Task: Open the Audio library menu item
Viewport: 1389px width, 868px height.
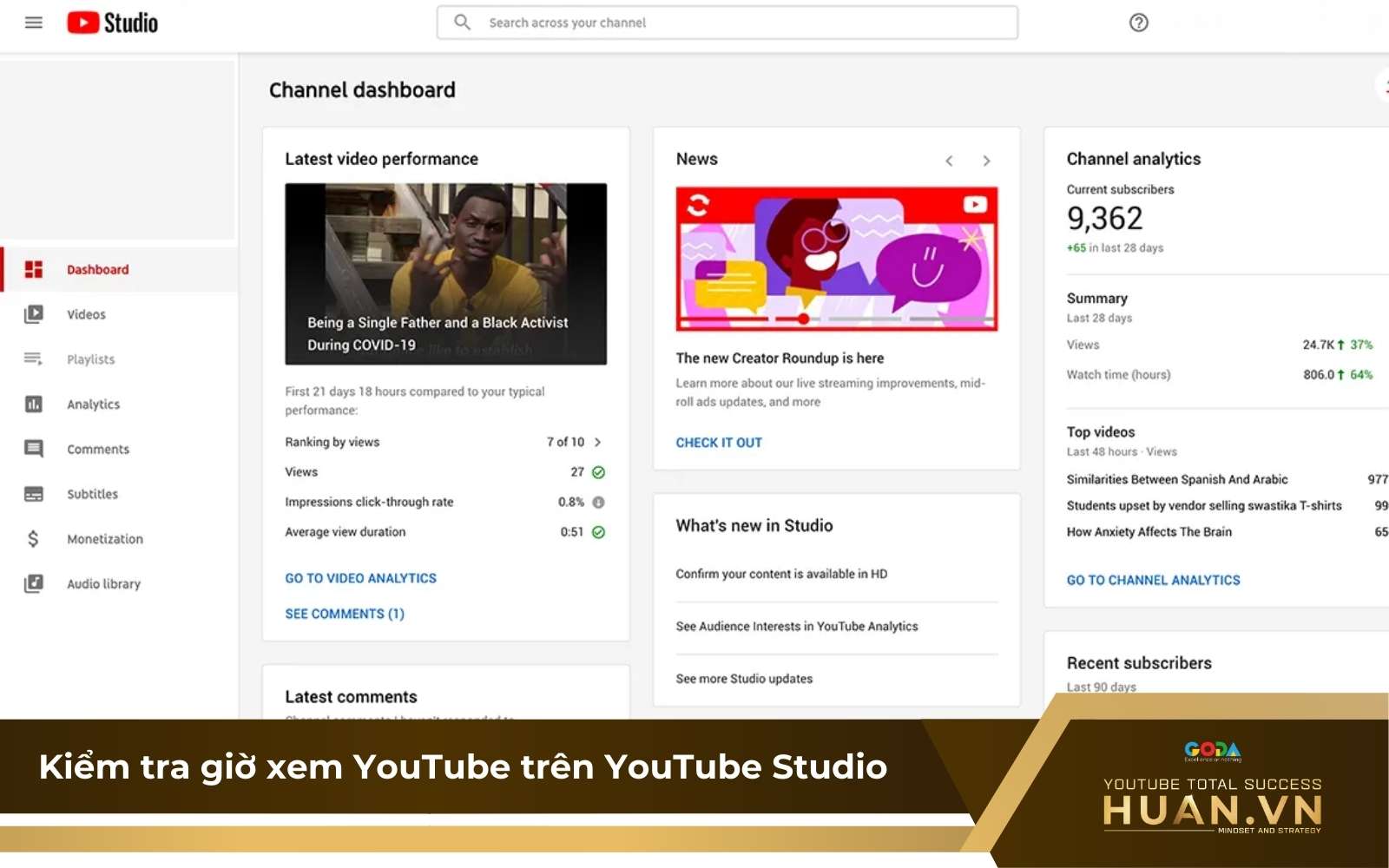Action: [120, 583]
